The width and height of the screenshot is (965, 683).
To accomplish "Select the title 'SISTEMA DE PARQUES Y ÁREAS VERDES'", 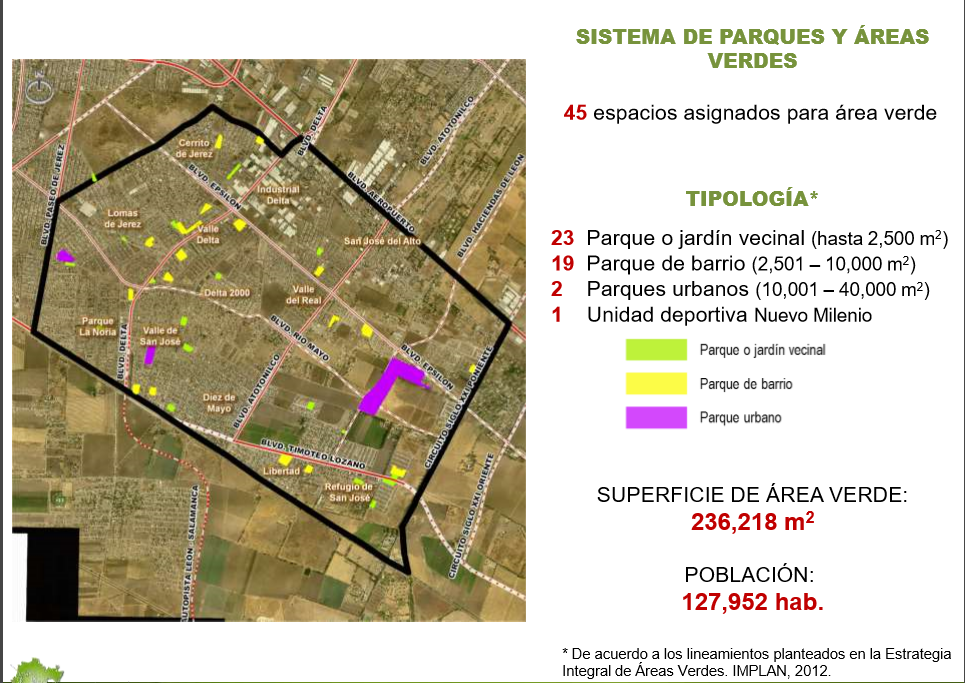I will [x=752, y=49].
